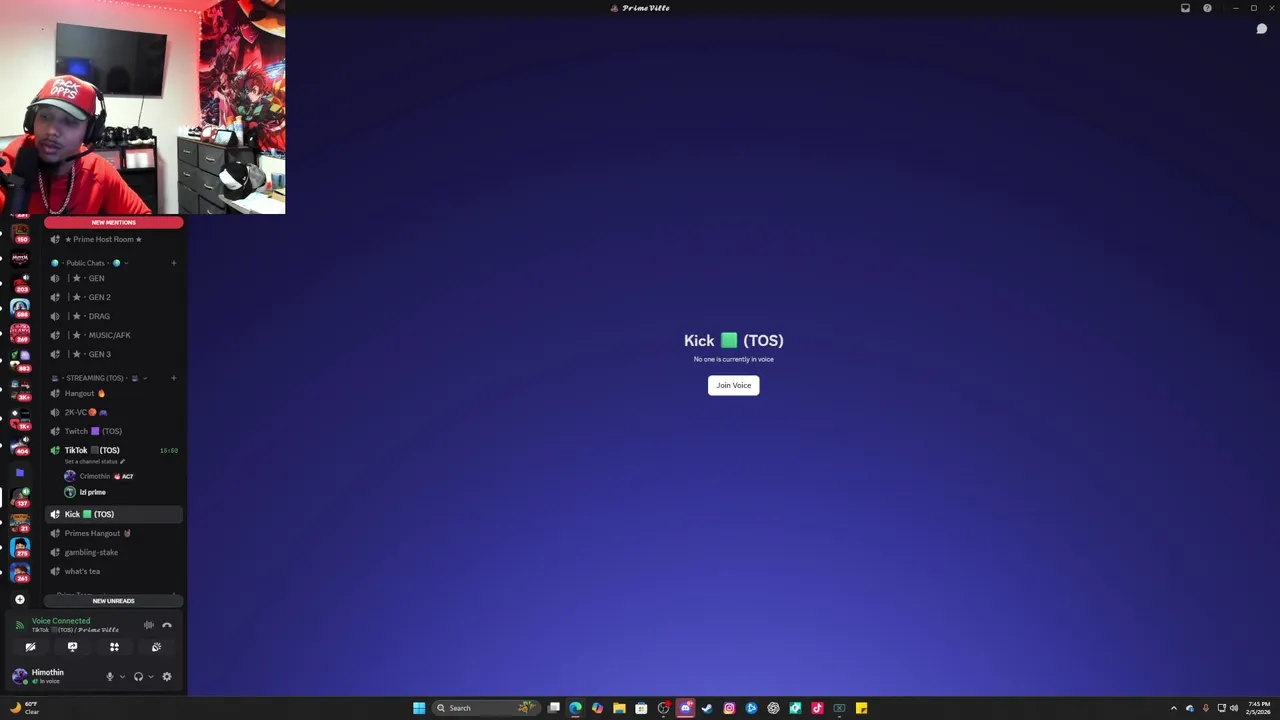The height and width of the screenshot is (720, 1280).
Task: Click the Join Voice button
Action: tap(733, 385)
